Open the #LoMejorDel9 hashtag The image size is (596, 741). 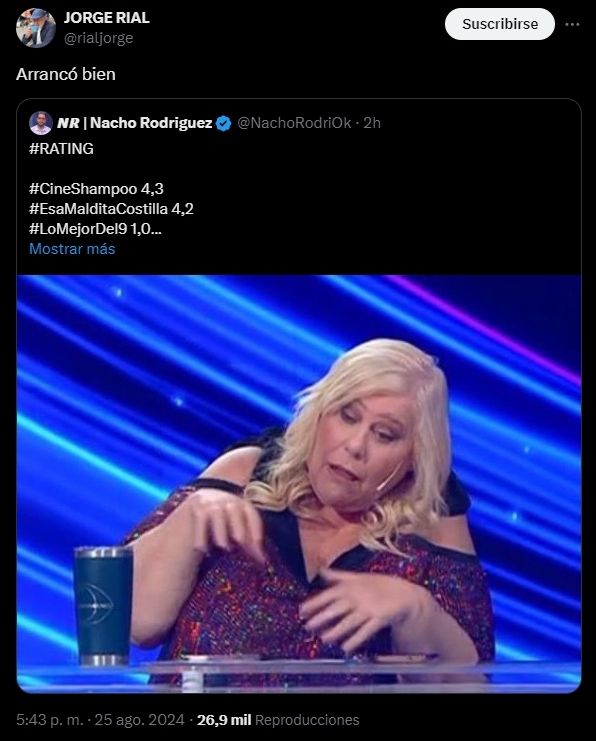(x=78, y=229)
